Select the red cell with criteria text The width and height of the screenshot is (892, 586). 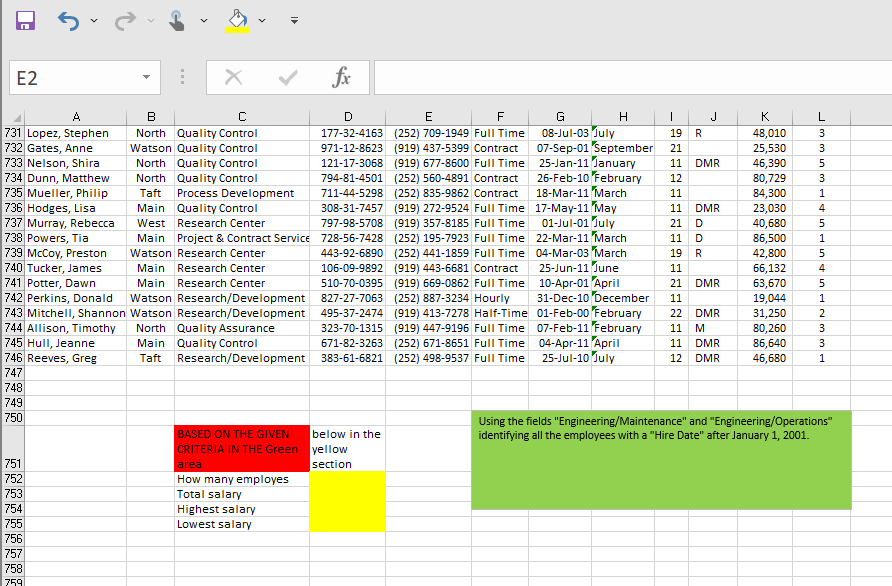click(x=241, y=448)
